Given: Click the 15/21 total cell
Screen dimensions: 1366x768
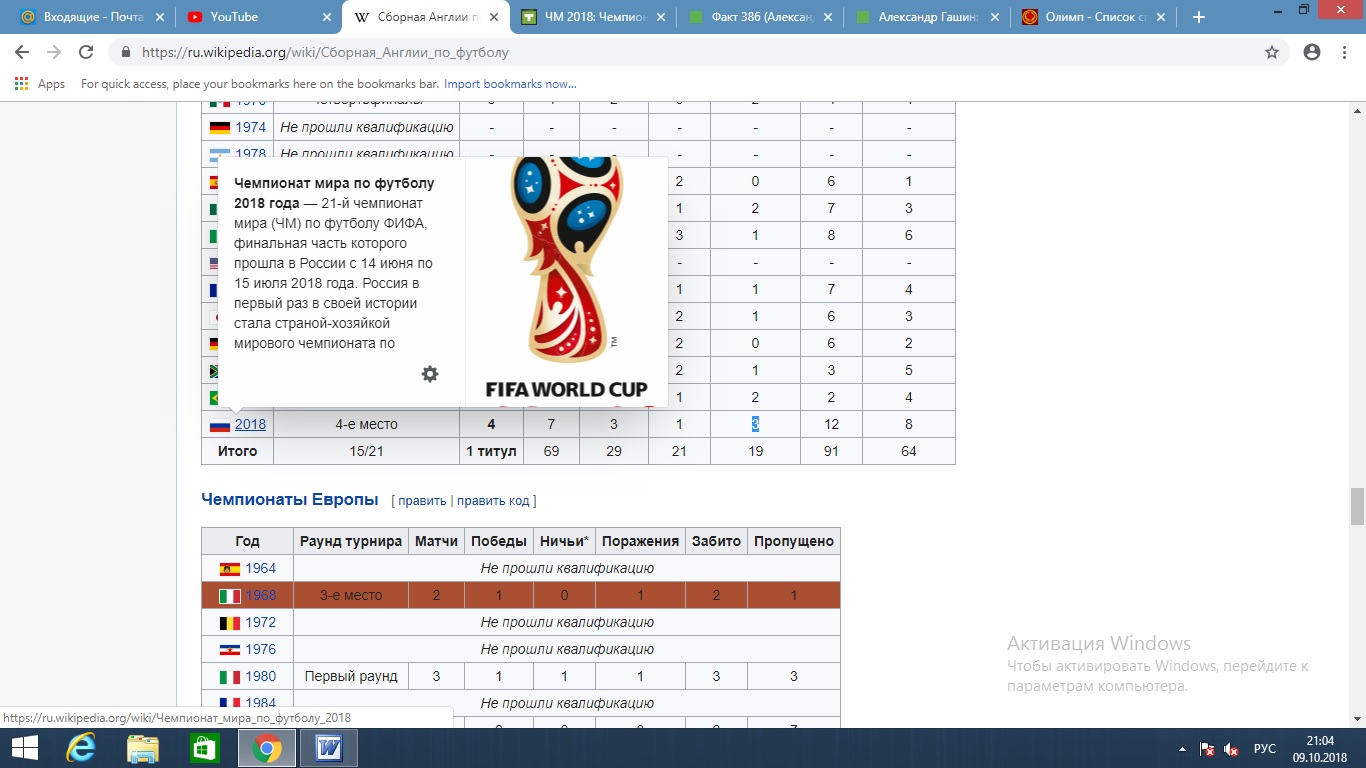Looking at the screenshot, I should tap(366, 451).
